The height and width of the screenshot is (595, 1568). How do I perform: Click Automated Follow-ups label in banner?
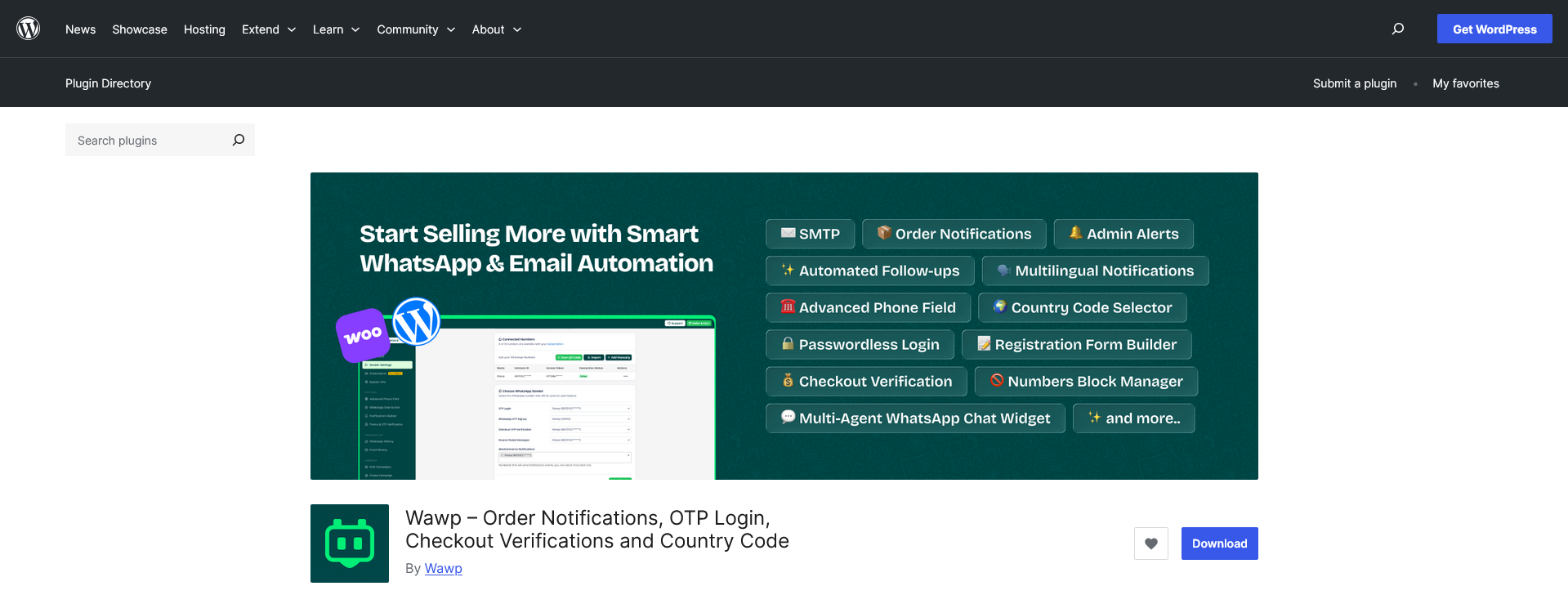pyautogui.click(x=870, y=271)
